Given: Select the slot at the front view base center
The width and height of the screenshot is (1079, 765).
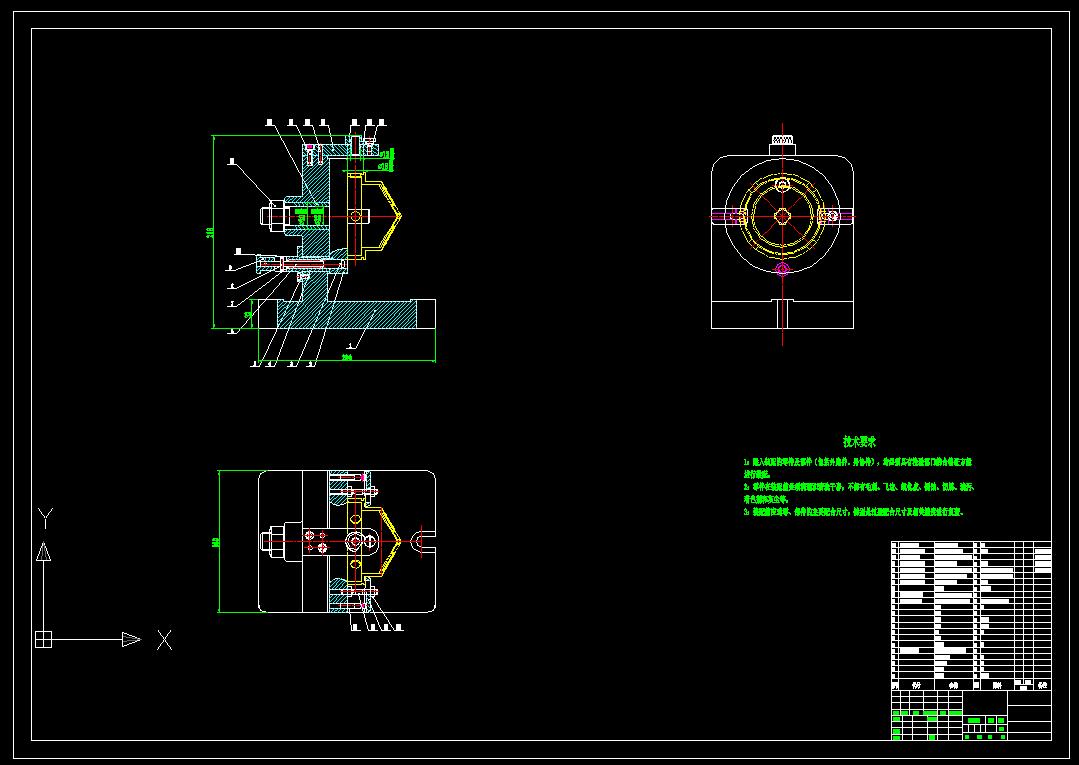Looking at the screenshot, I should 782,314.
